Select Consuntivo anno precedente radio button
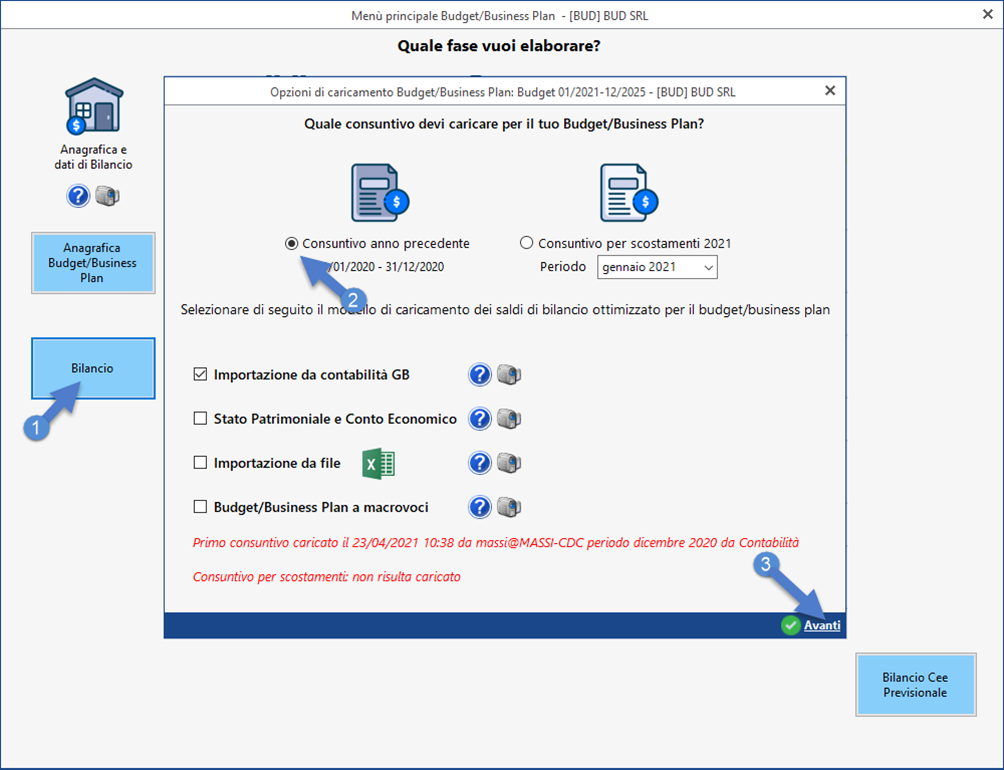1004x770 pixels. pyautogui.click(x=291, y=243)
